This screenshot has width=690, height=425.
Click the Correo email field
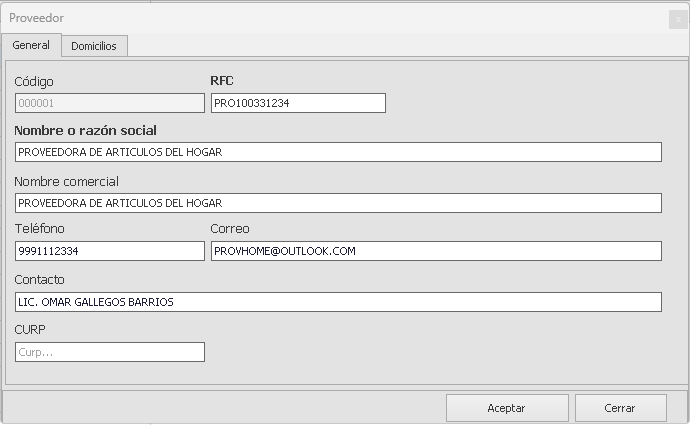[x=436, y=251]
